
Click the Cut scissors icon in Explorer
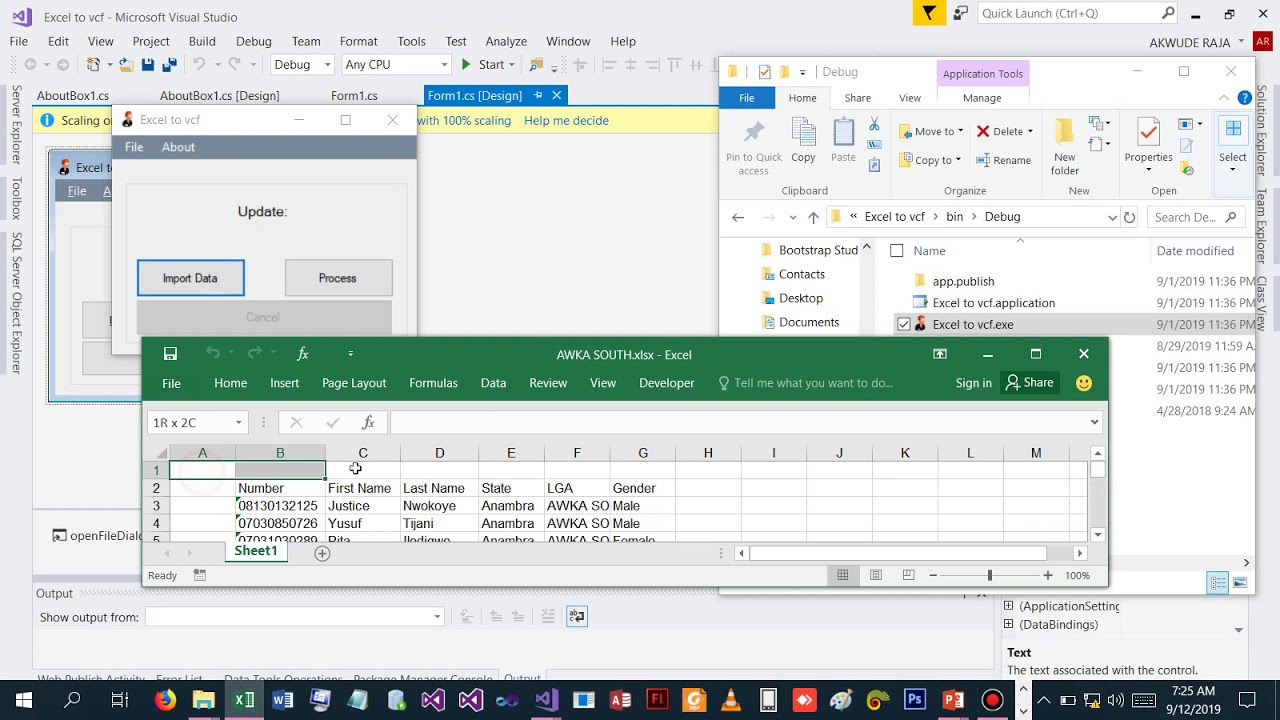[x=874, y=124]
